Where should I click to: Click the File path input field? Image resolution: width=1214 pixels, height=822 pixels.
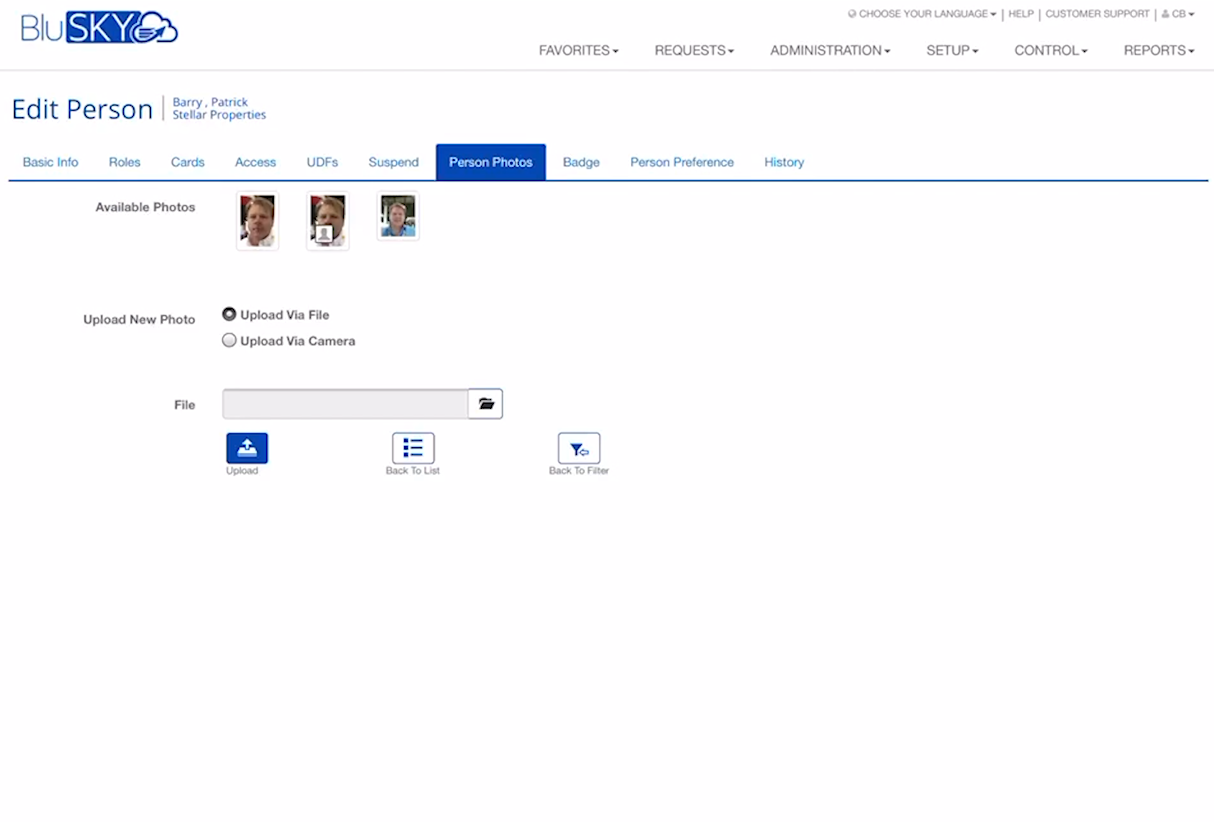click(345, 404)
